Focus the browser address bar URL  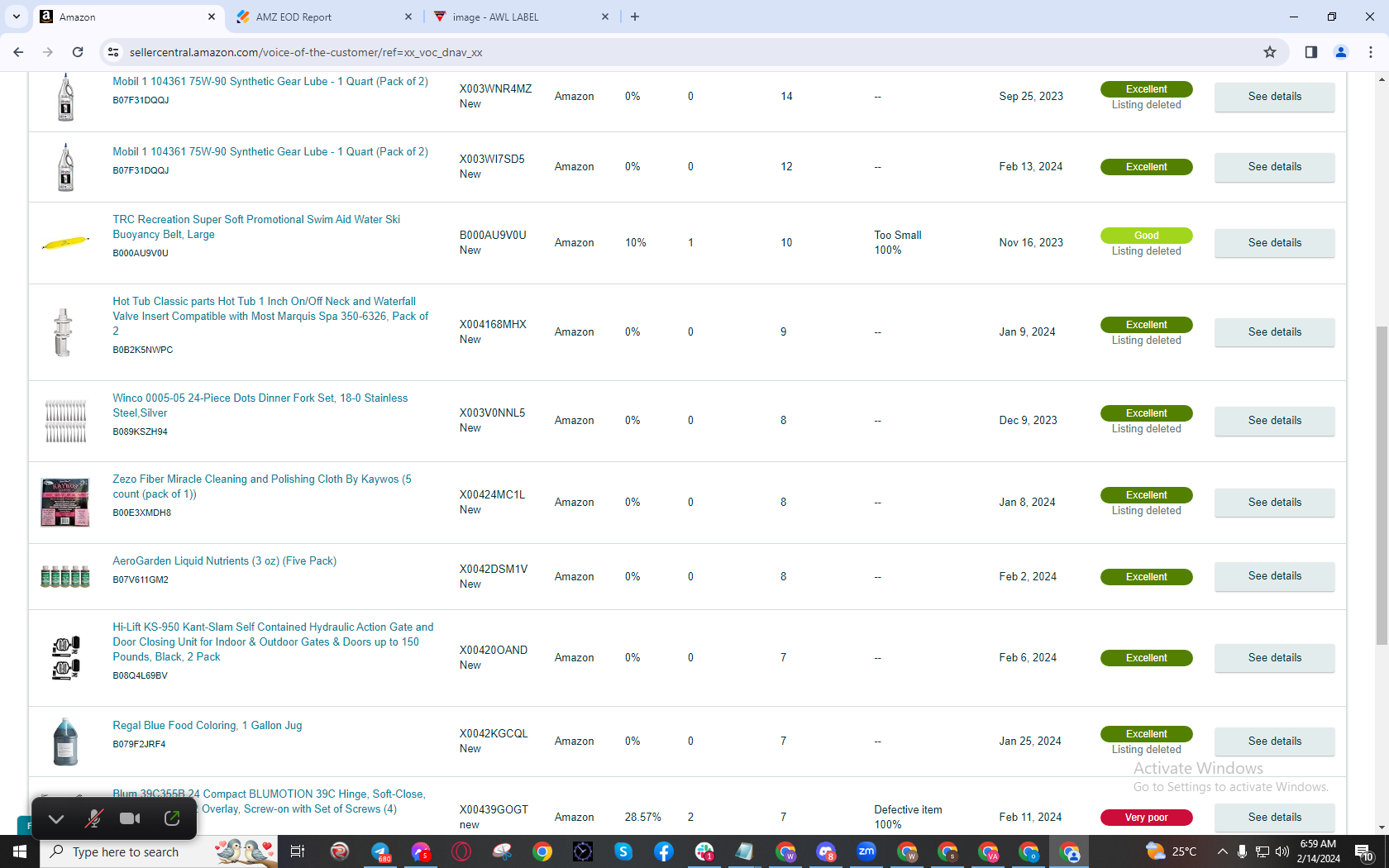(x=306, y=52)
